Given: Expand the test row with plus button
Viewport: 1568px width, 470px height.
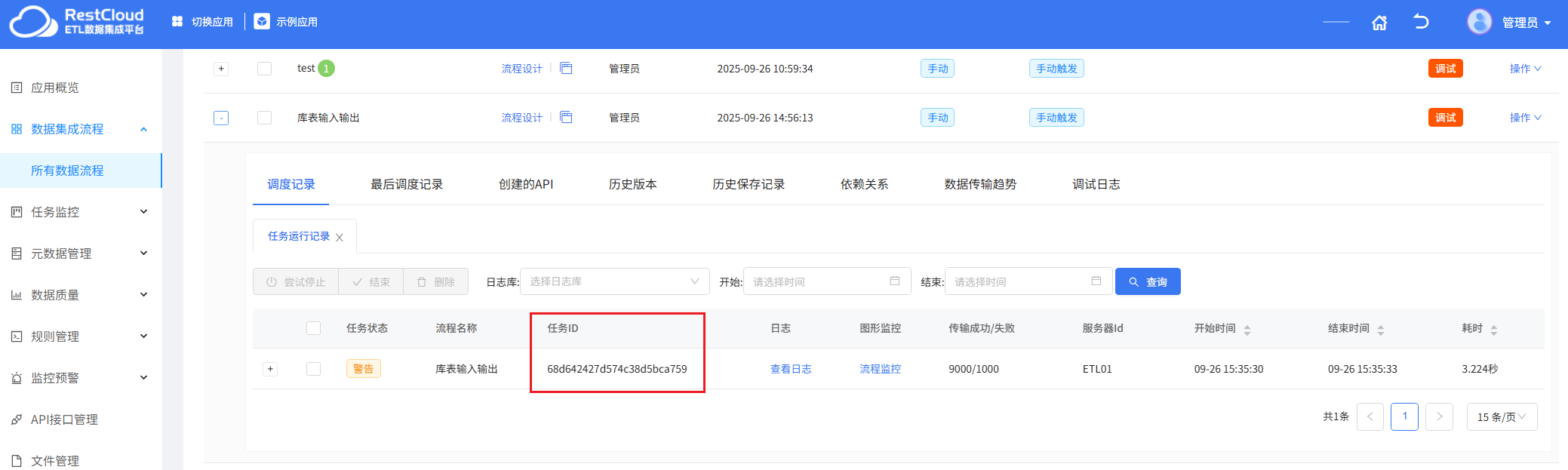Looking at the screenshot, I should [221, 69].
